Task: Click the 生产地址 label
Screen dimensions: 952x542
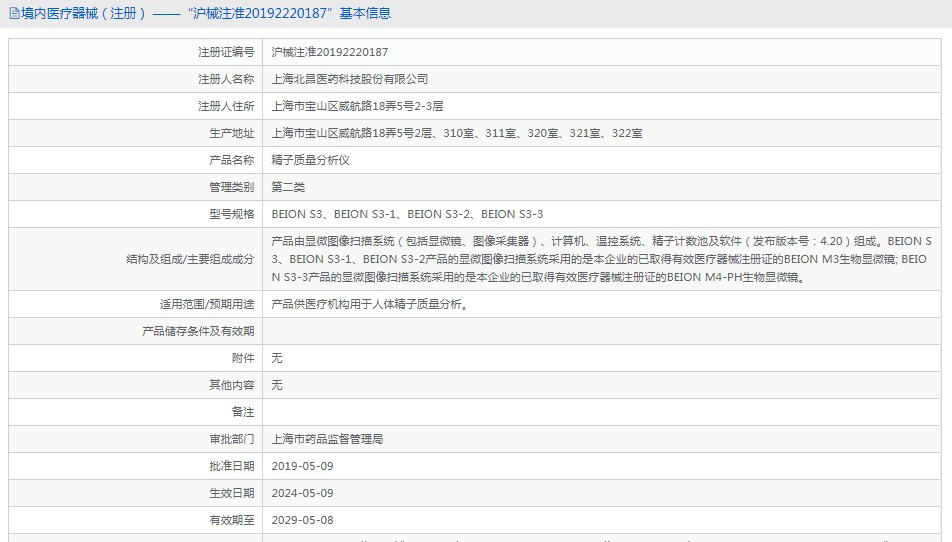Action: pyautogui.click(x=231, y=134)
